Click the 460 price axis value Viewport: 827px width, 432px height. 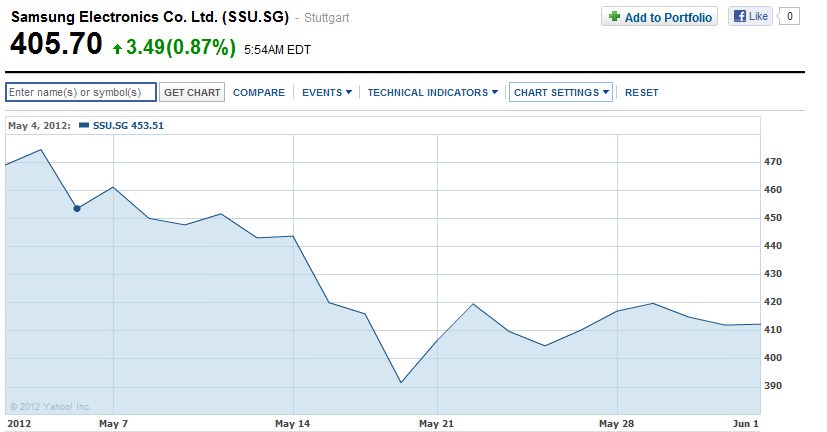coord(773,190)
